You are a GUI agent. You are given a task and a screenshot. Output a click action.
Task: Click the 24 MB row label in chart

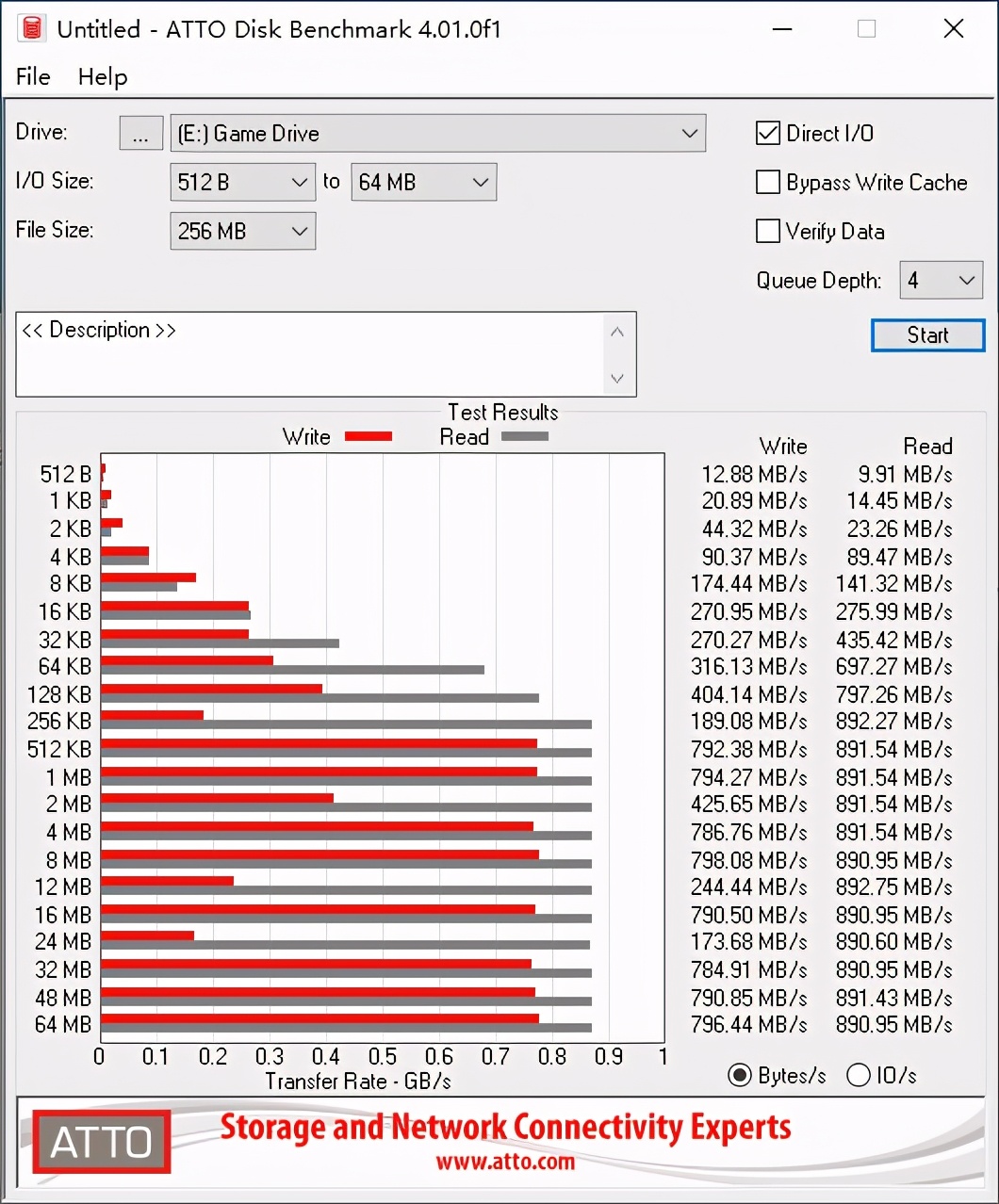(x=63, y=941)
